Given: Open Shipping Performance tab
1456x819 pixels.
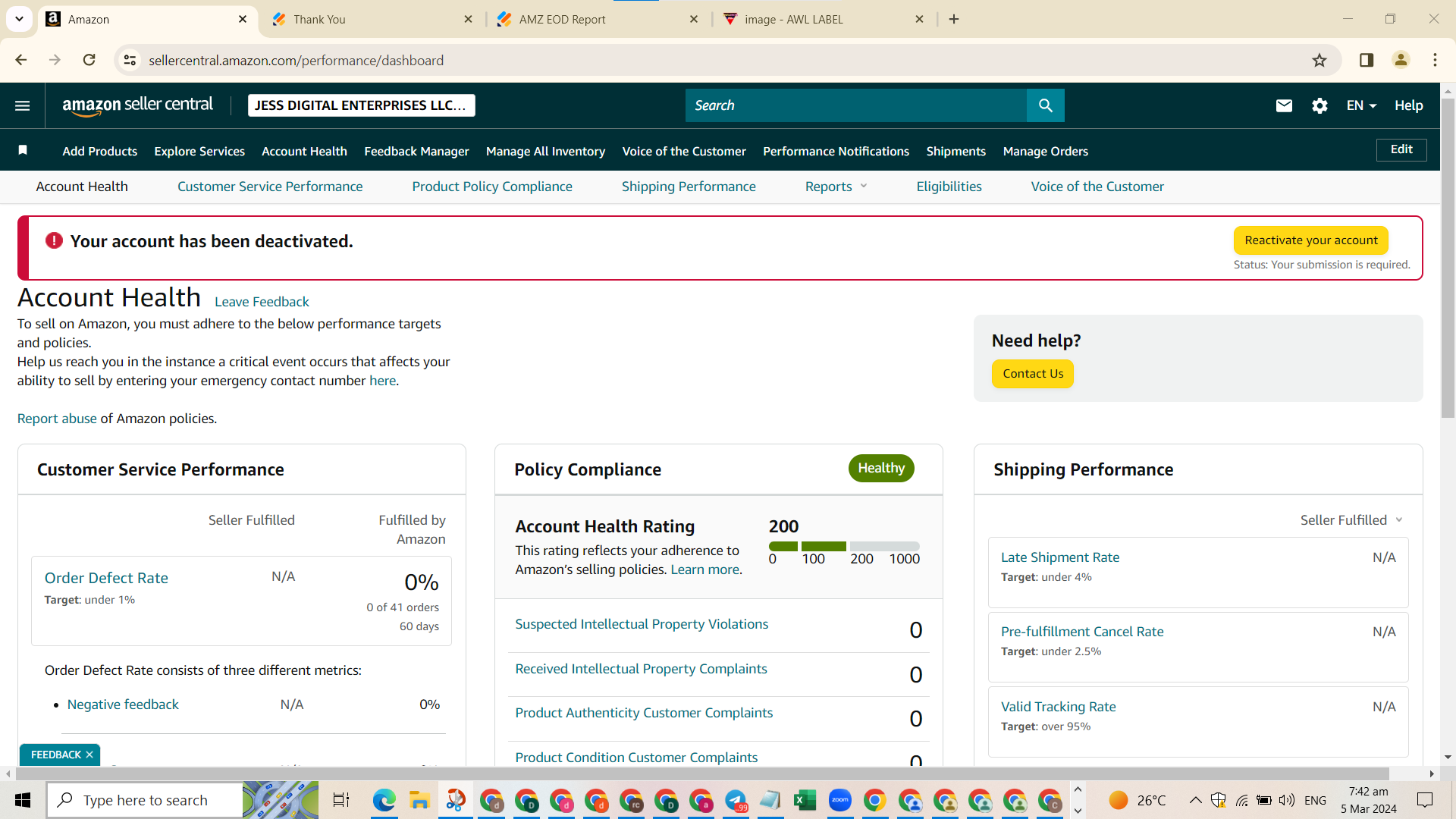Looking at the screenshot, I should point(689,187).
